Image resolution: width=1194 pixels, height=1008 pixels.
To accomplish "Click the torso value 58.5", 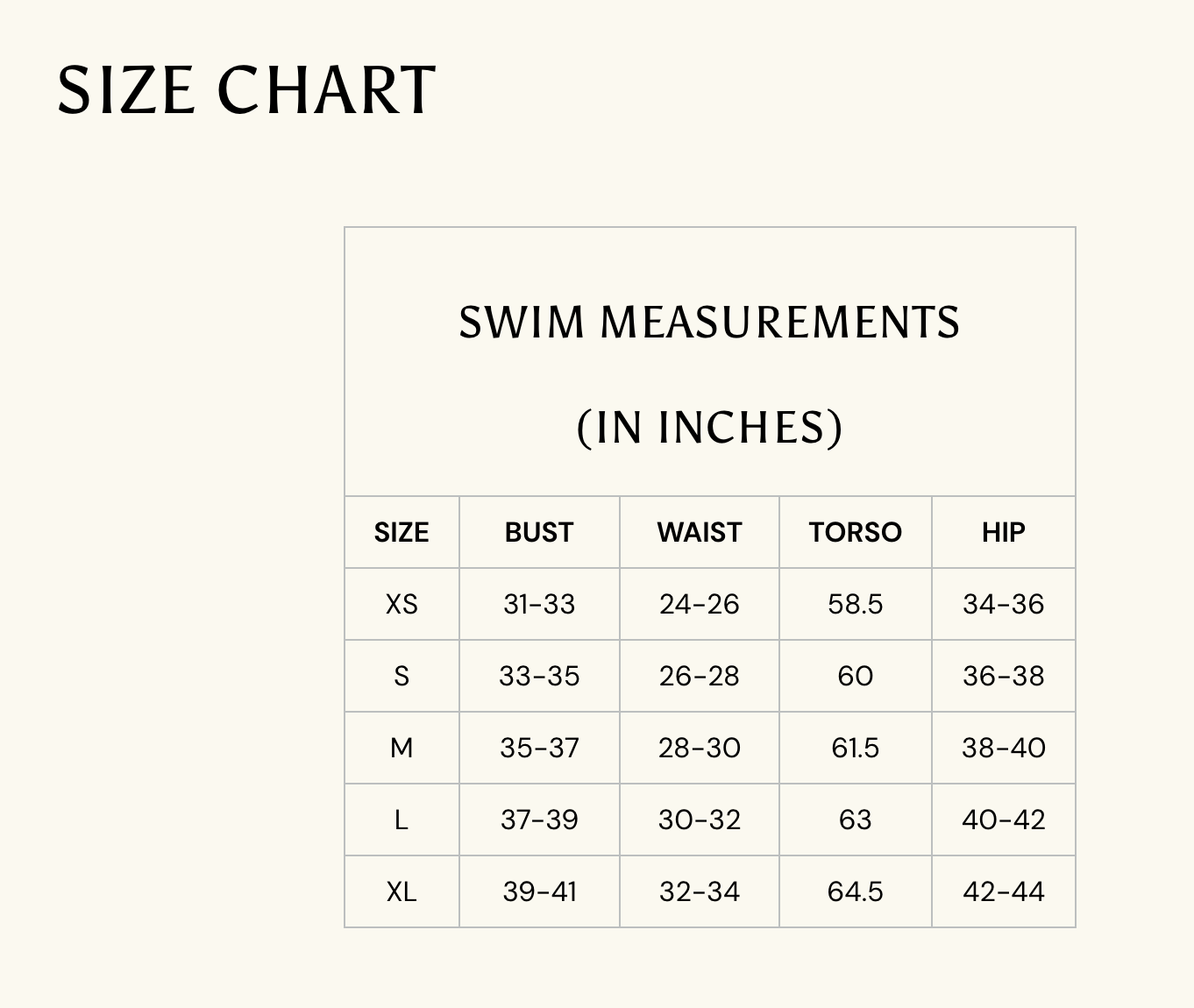I will coord(855,604).
